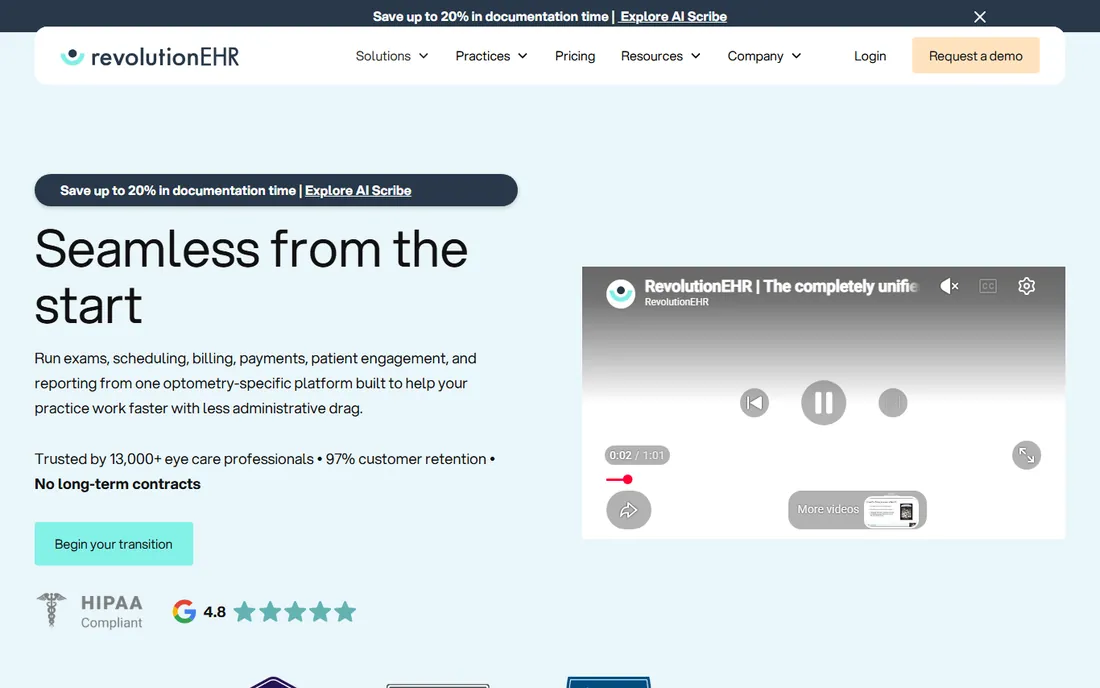1100x688 pixels.
Task: Follow Explore AI Scribe link in hero pill
Action: point(358,191)
